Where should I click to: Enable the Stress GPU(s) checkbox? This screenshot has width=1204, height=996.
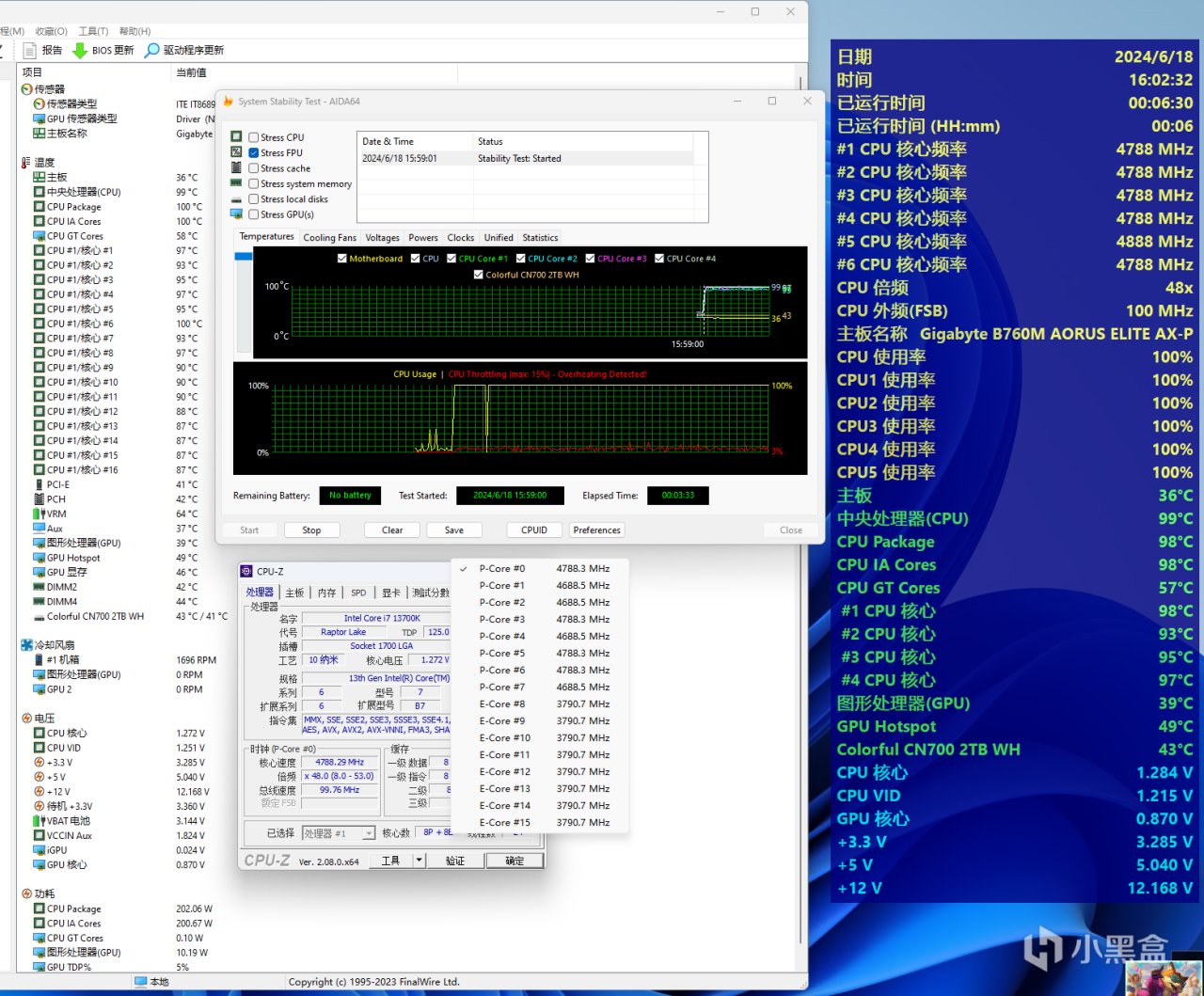click(253, 214)
